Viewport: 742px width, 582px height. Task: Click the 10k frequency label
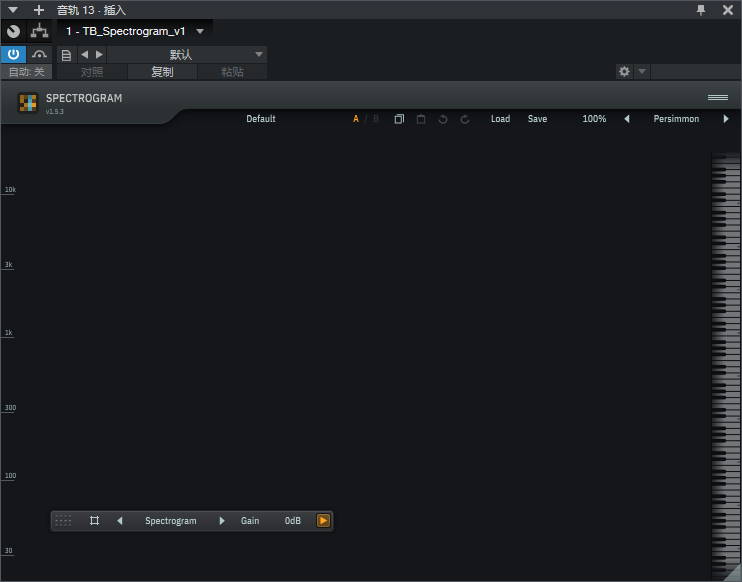[x=10, y=190]
